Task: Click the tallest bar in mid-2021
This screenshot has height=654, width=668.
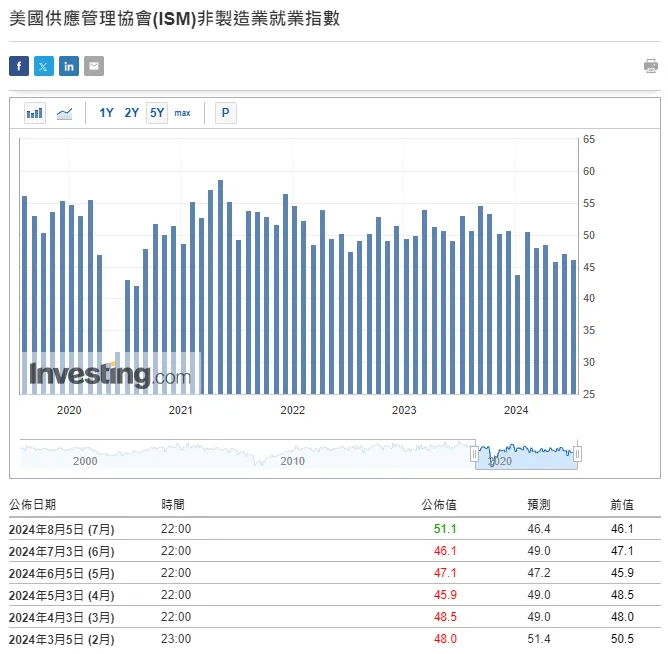Action: [x=220, y=287]
